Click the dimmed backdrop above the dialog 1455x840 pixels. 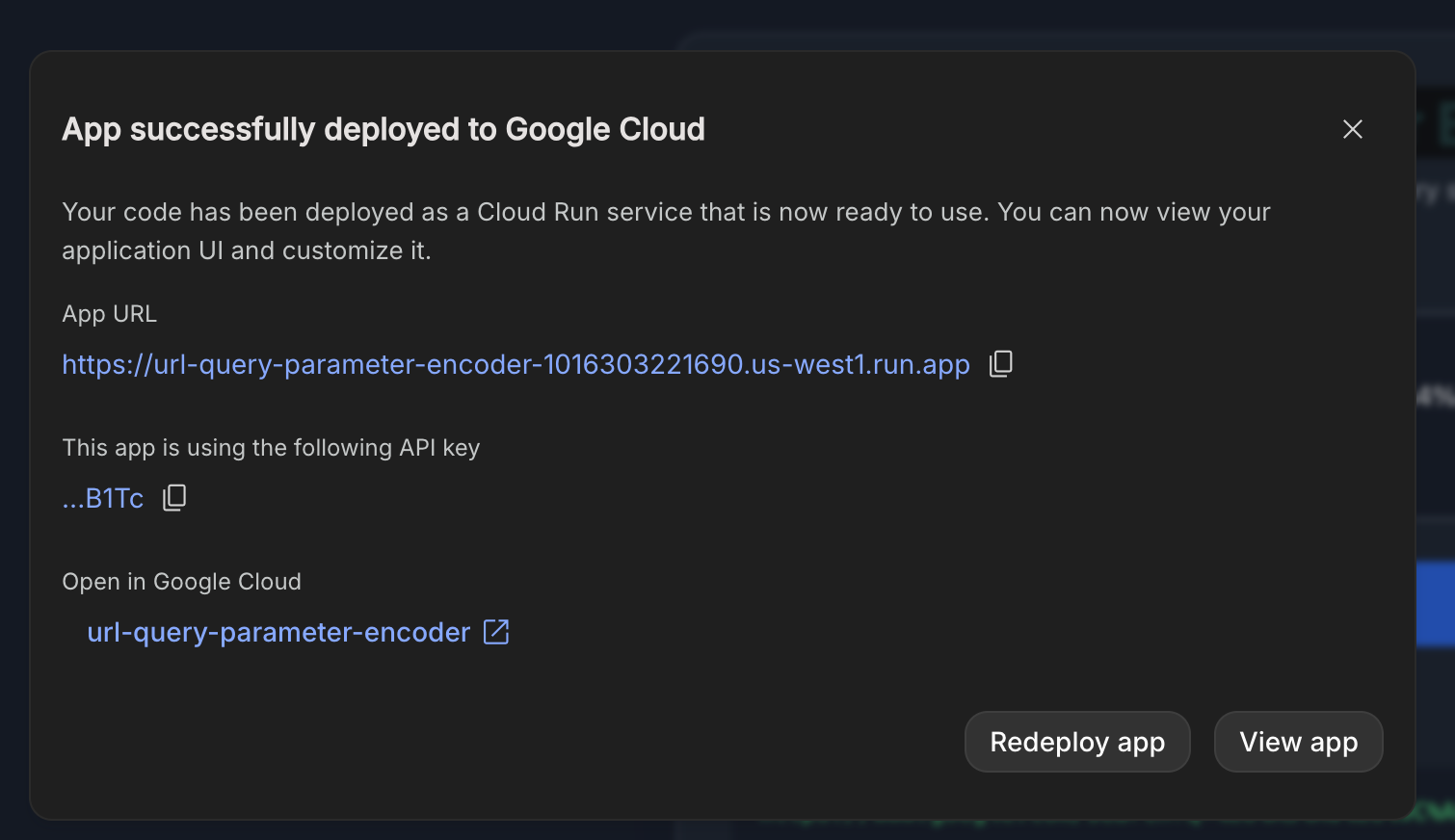point(727,24)
